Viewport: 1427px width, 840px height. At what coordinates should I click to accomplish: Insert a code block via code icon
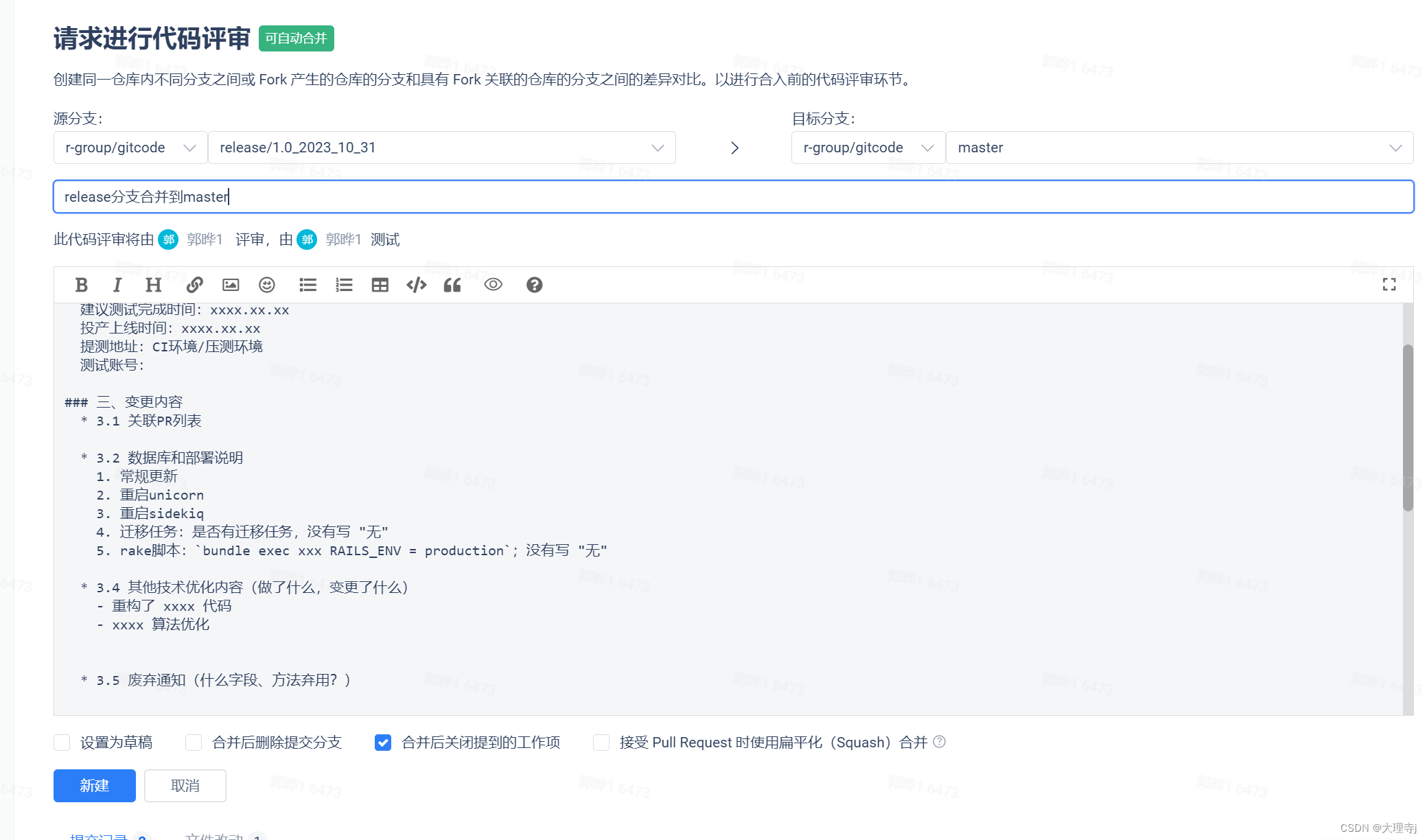click(417, 285)
